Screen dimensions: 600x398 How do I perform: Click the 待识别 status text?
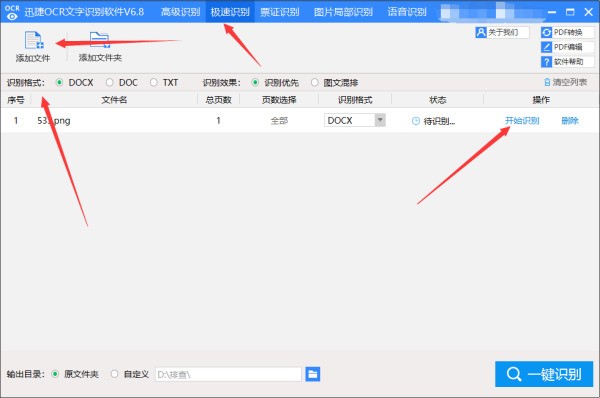tap(439, 121)
